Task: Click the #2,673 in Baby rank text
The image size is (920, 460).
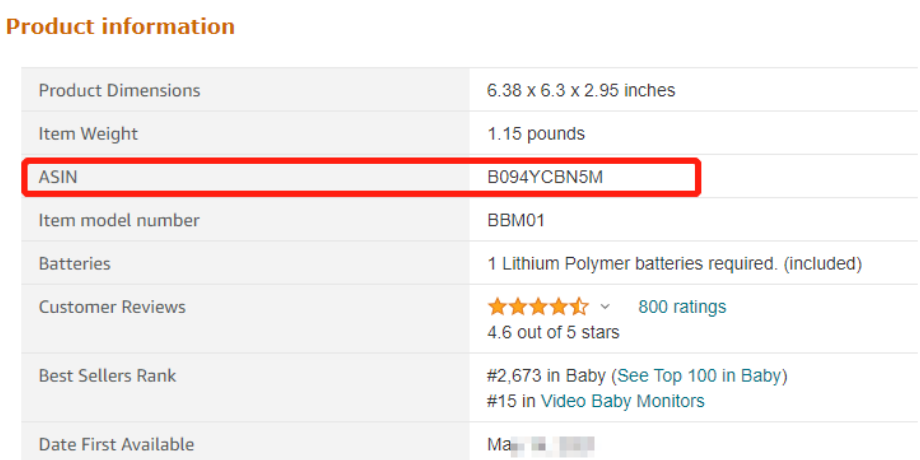Action: tap(547, 376)
